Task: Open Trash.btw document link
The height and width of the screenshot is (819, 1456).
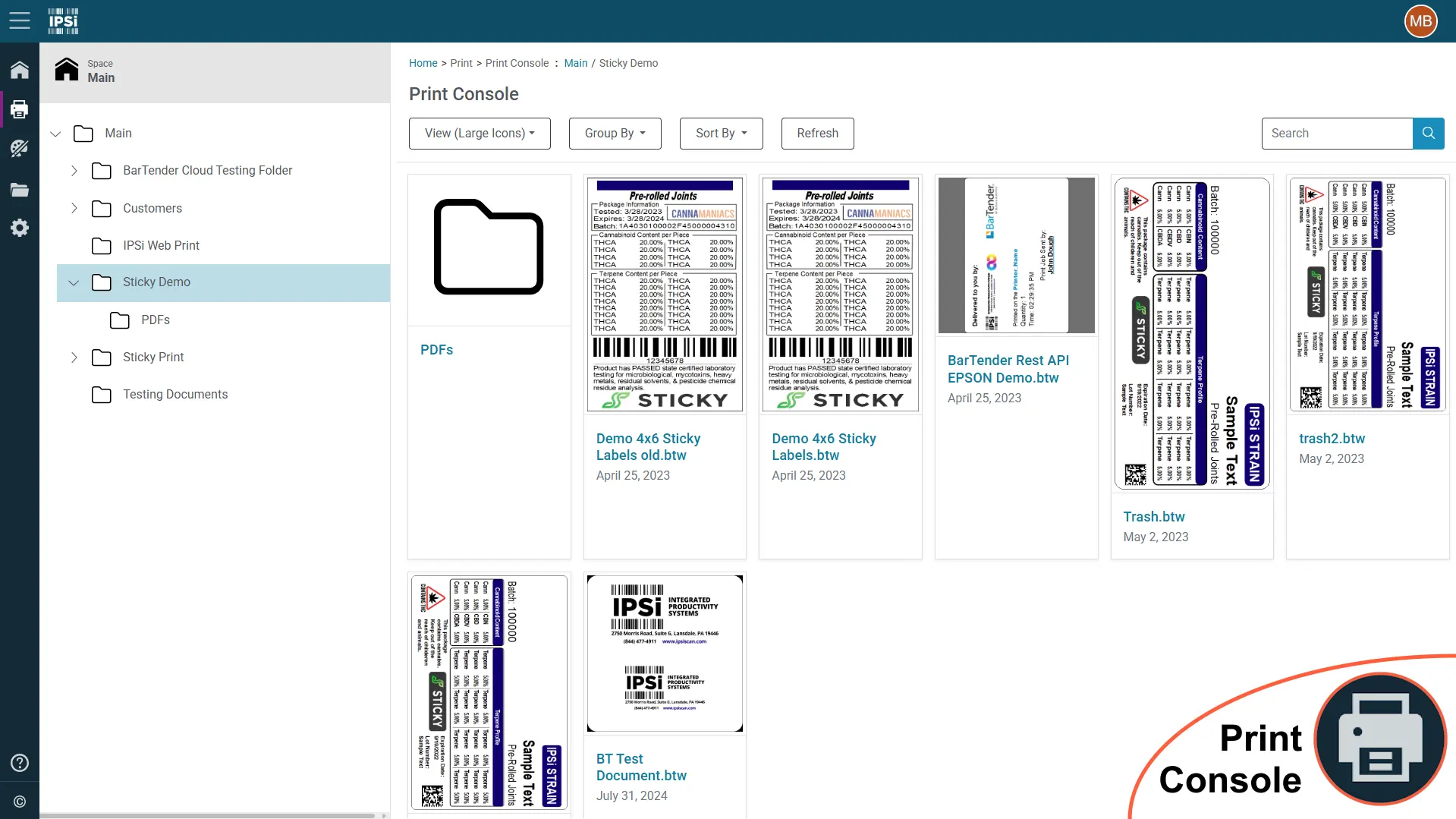Action: (x=1153, y=517)
